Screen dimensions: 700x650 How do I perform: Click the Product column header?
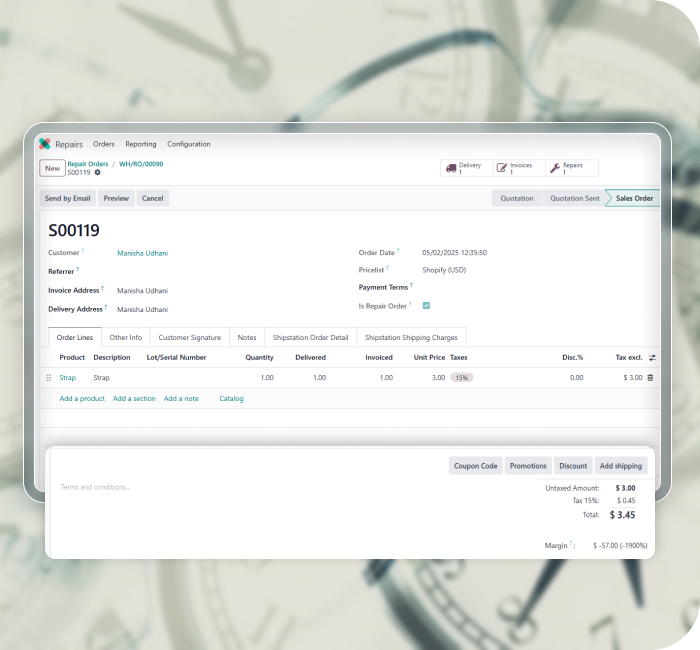(x=72, y=358)
